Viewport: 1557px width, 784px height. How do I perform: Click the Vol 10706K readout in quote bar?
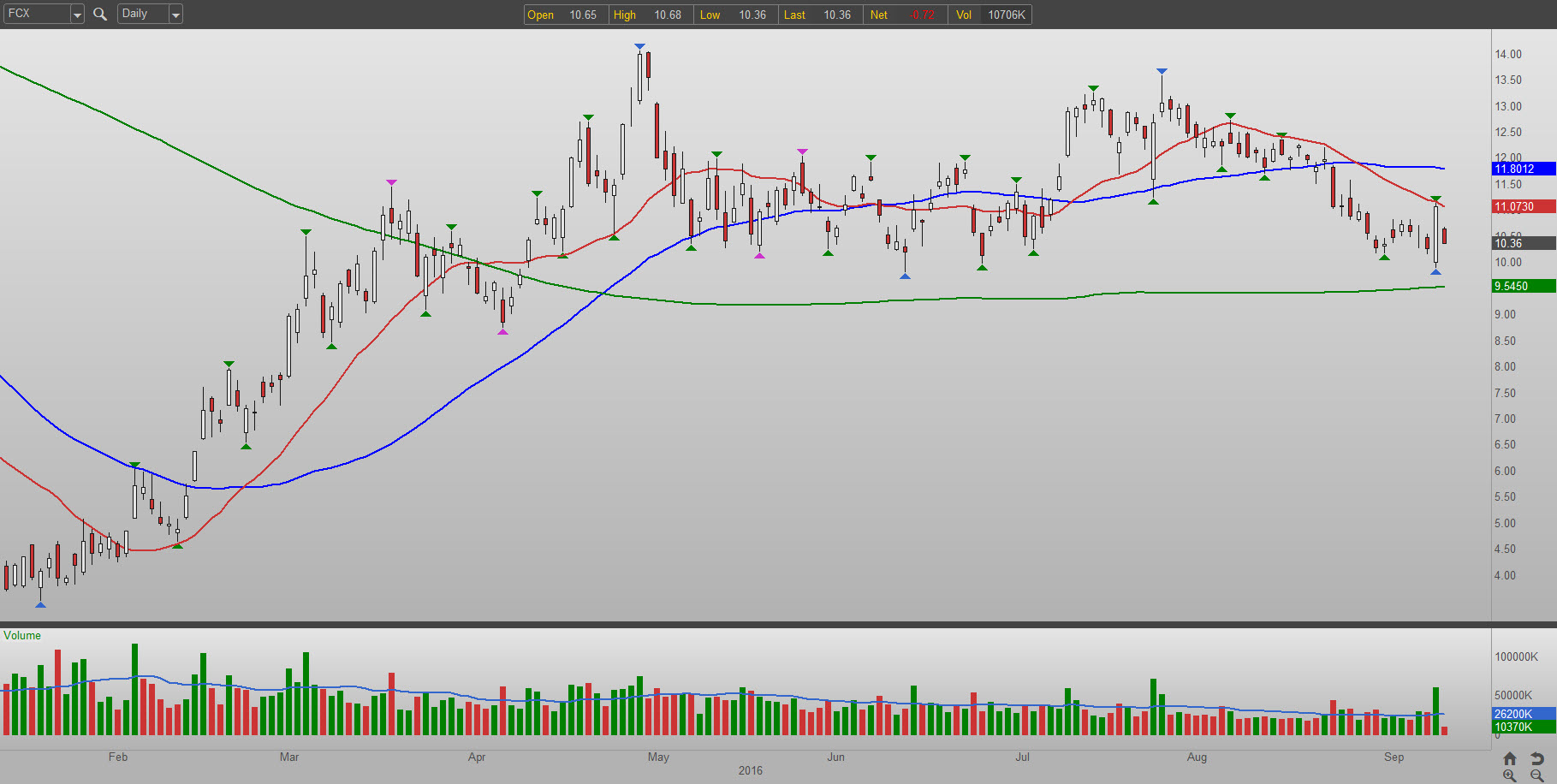[x=1006, y=15]
